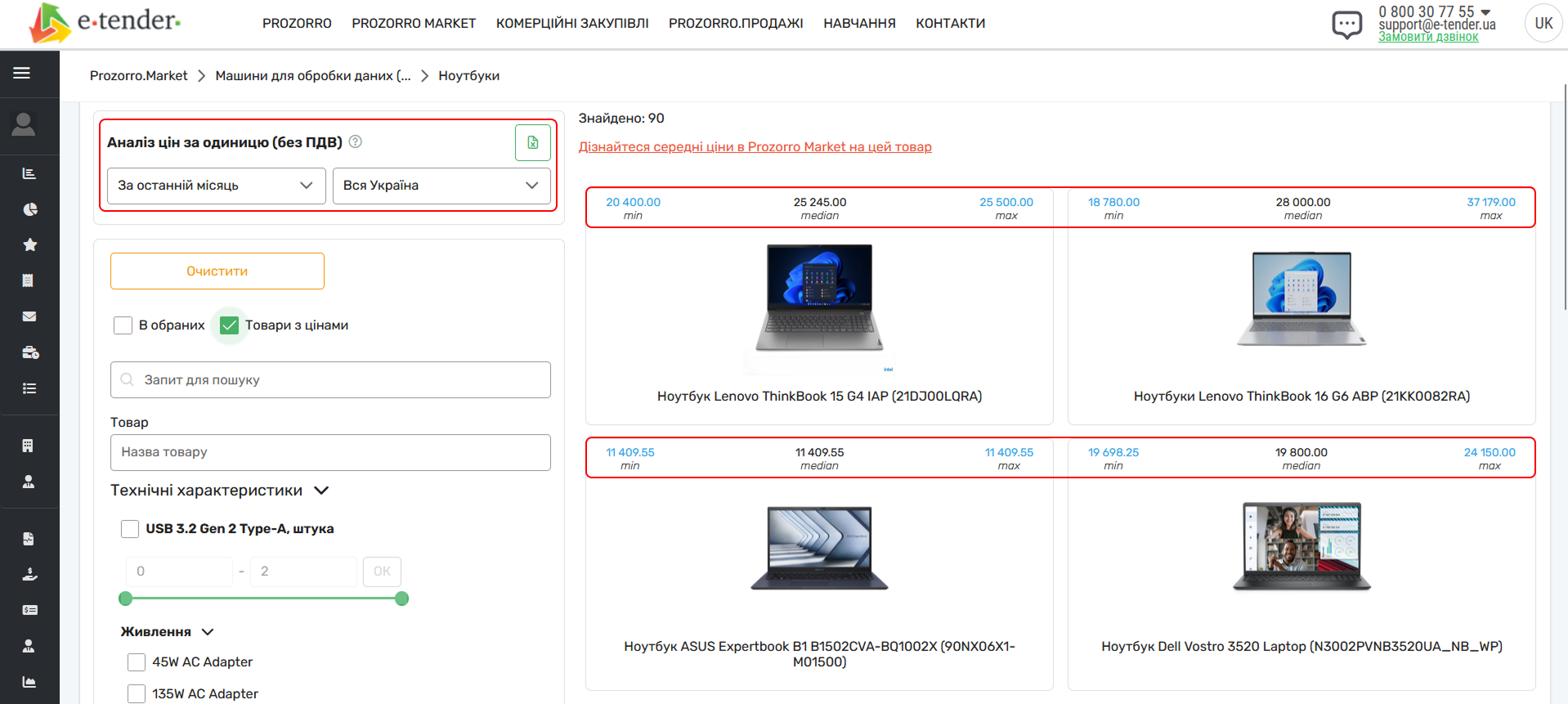The width and height of the screenshot is (1568, 704).
Task: Open the hamburger menu in sidebar
Action: (x=22, y=73)
